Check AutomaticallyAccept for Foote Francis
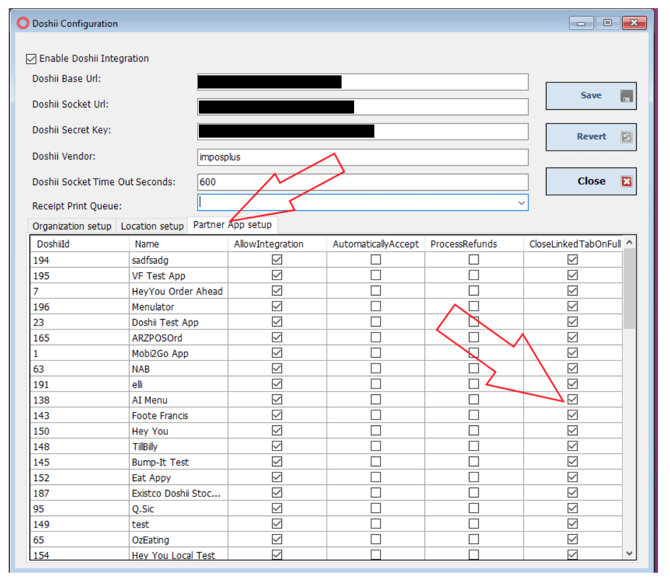670x580 pixels. (376, 415)
